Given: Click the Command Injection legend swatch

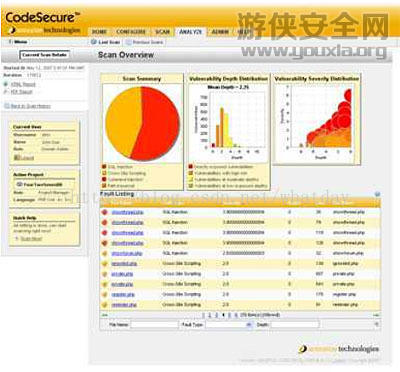Looking at the screenshot, I should point(104,179).
